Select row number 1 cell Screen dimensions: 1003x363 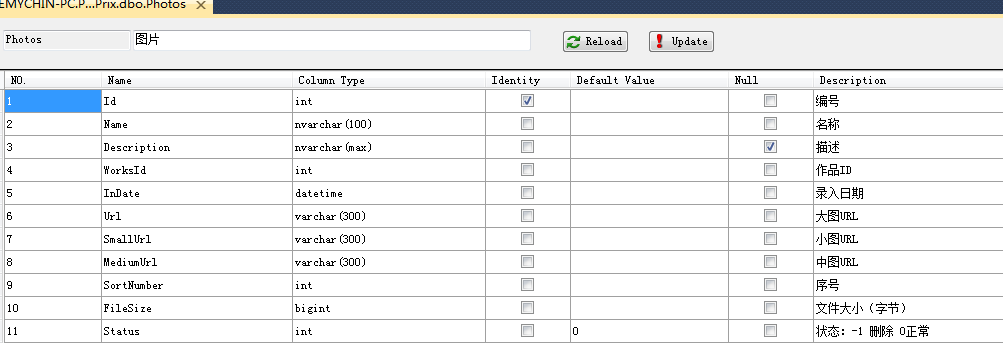point(53,101)
